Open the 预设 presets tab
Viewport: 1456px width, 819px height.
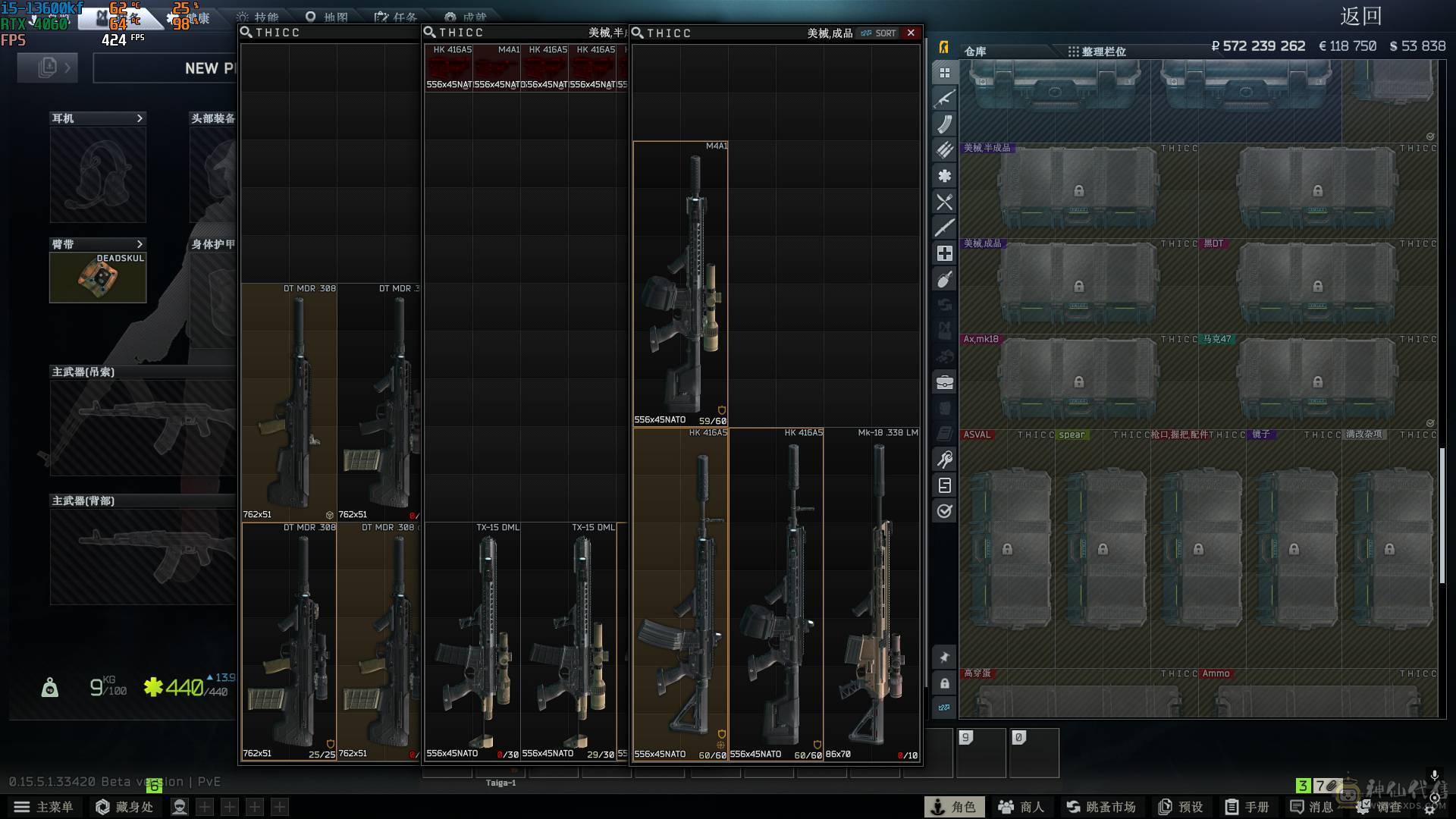[1181, 807]
